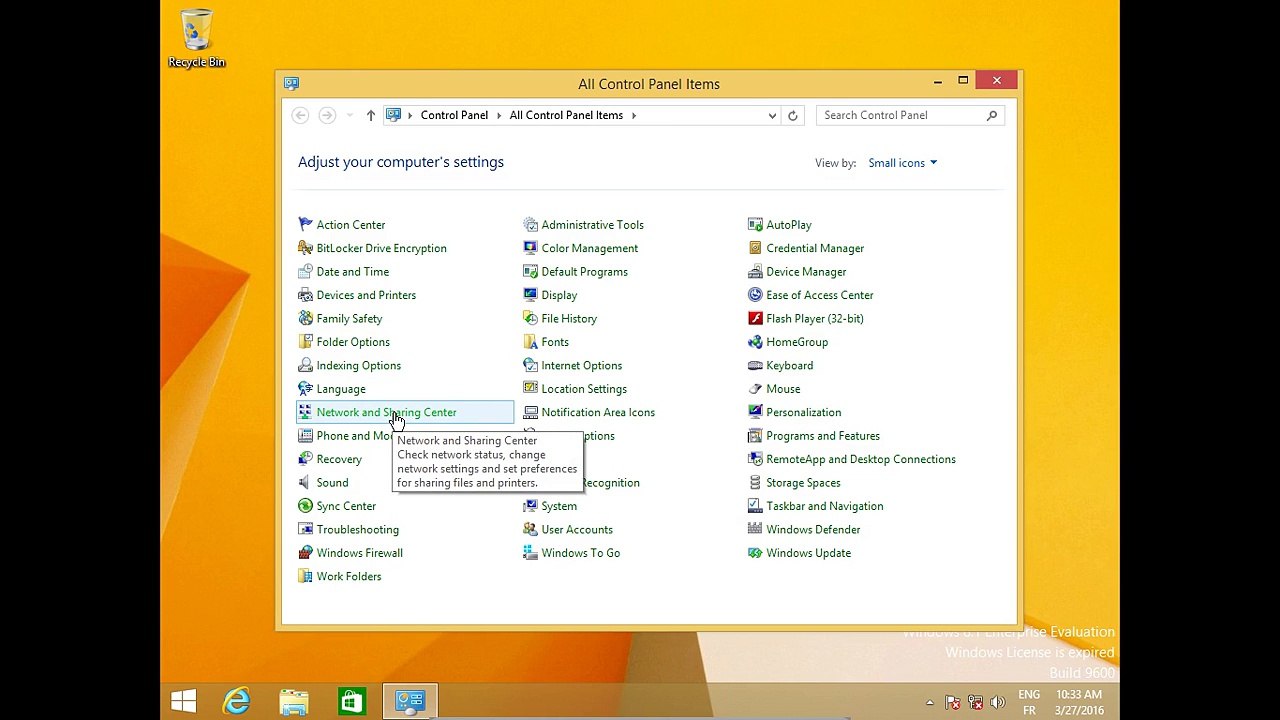Open the Recycle Bin desktop icon

tap(196, 38)
